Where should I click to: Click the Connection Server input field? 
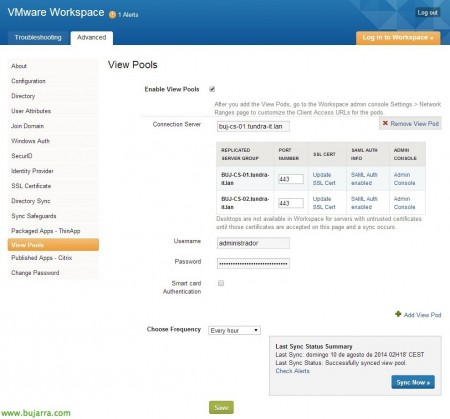pos(253,127)
